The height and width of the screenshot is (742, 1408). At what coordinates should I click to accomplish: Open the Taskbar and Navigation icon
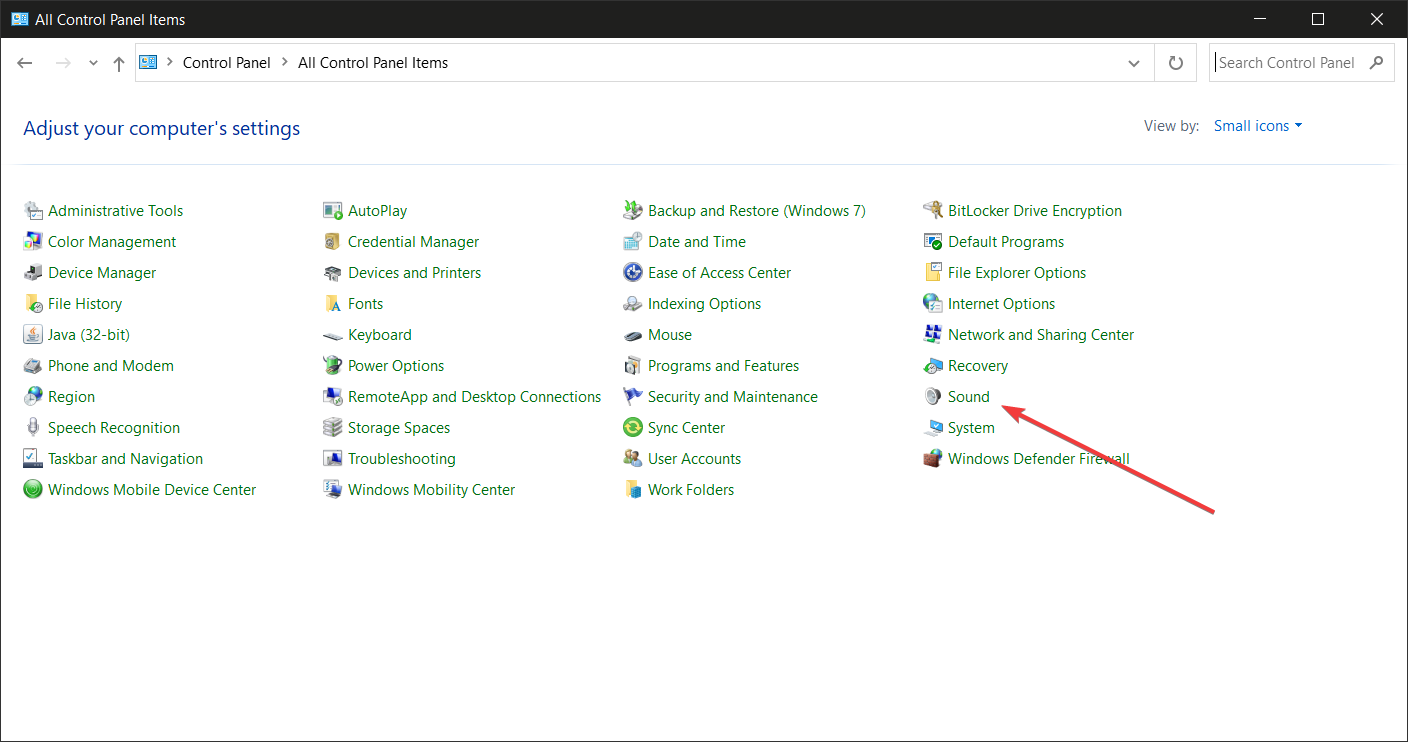(33, 459)
